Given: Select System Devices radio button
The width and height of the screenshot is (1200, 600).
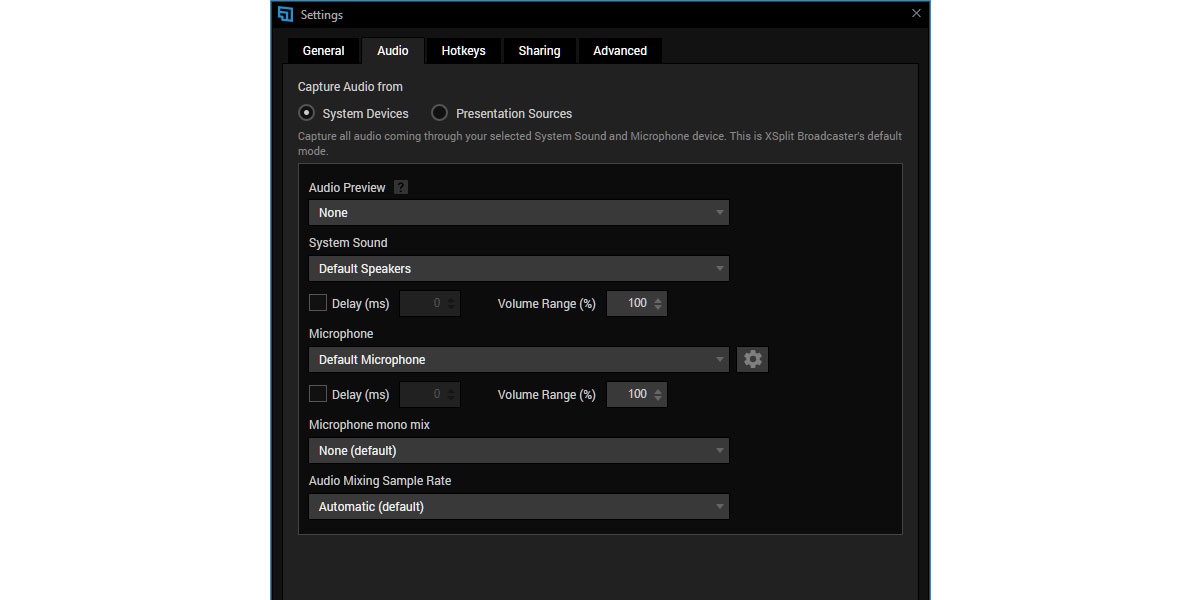Looking at the screenshot, I should pos(307,113).
